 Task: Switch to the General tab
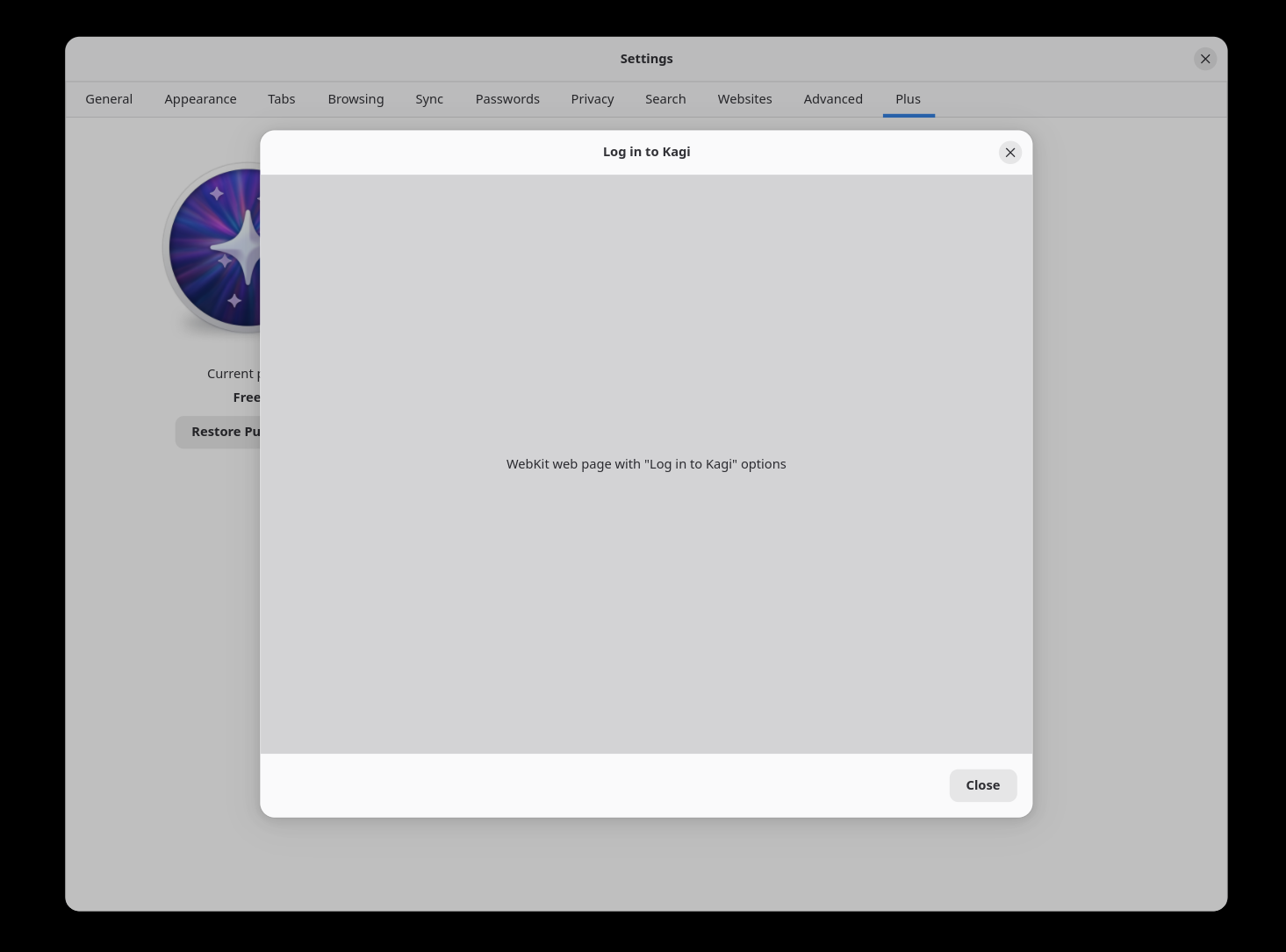pos(109,98)
